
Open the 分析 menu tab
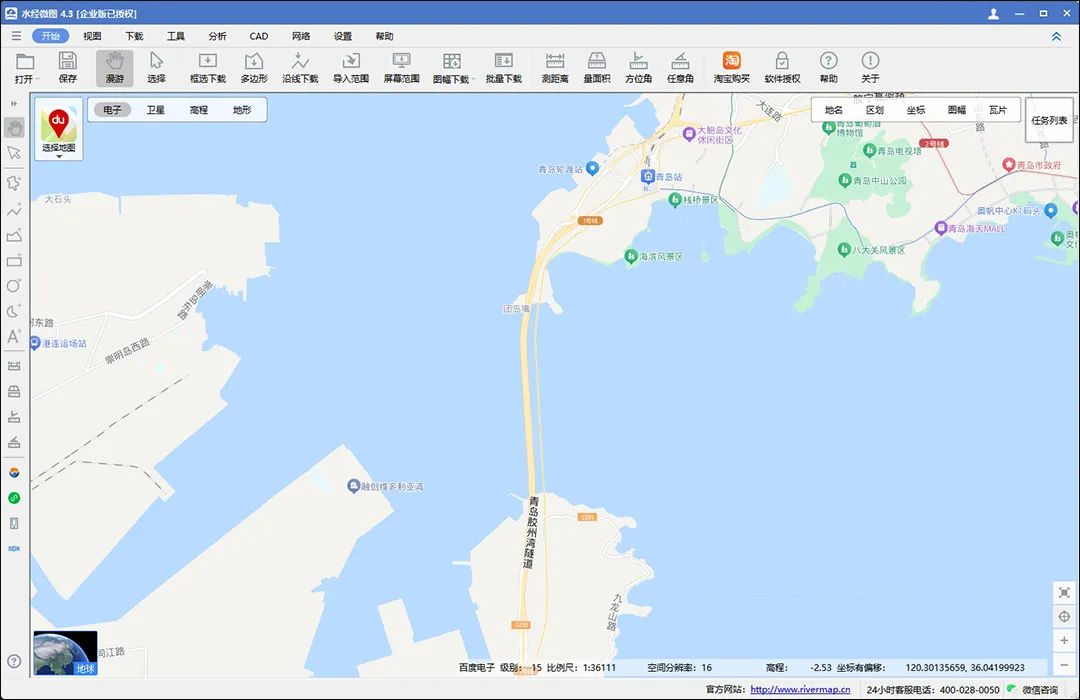click(x=218, y=36)
